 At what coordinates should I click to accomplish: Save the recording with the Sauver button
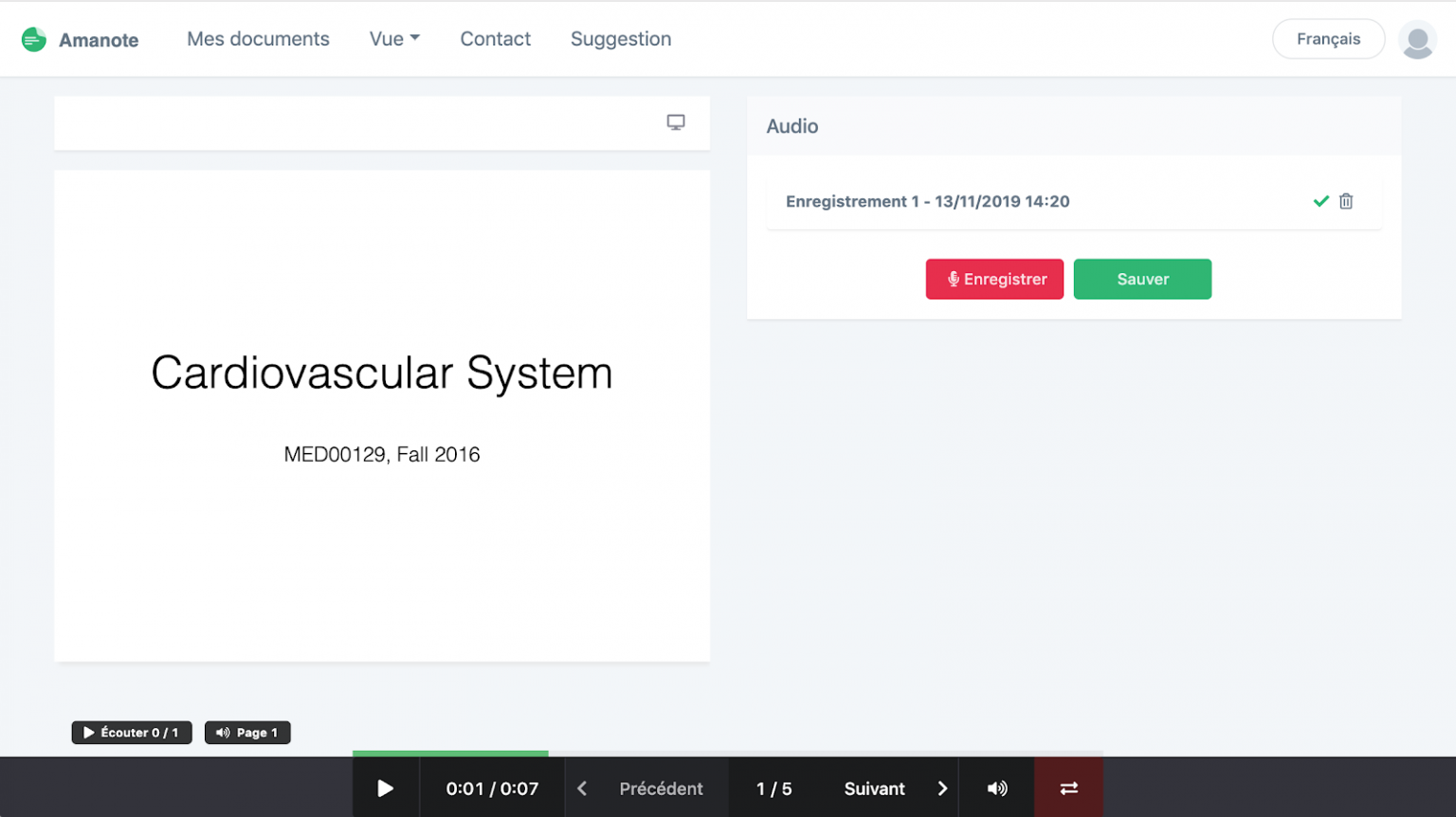click(1142, 279)
